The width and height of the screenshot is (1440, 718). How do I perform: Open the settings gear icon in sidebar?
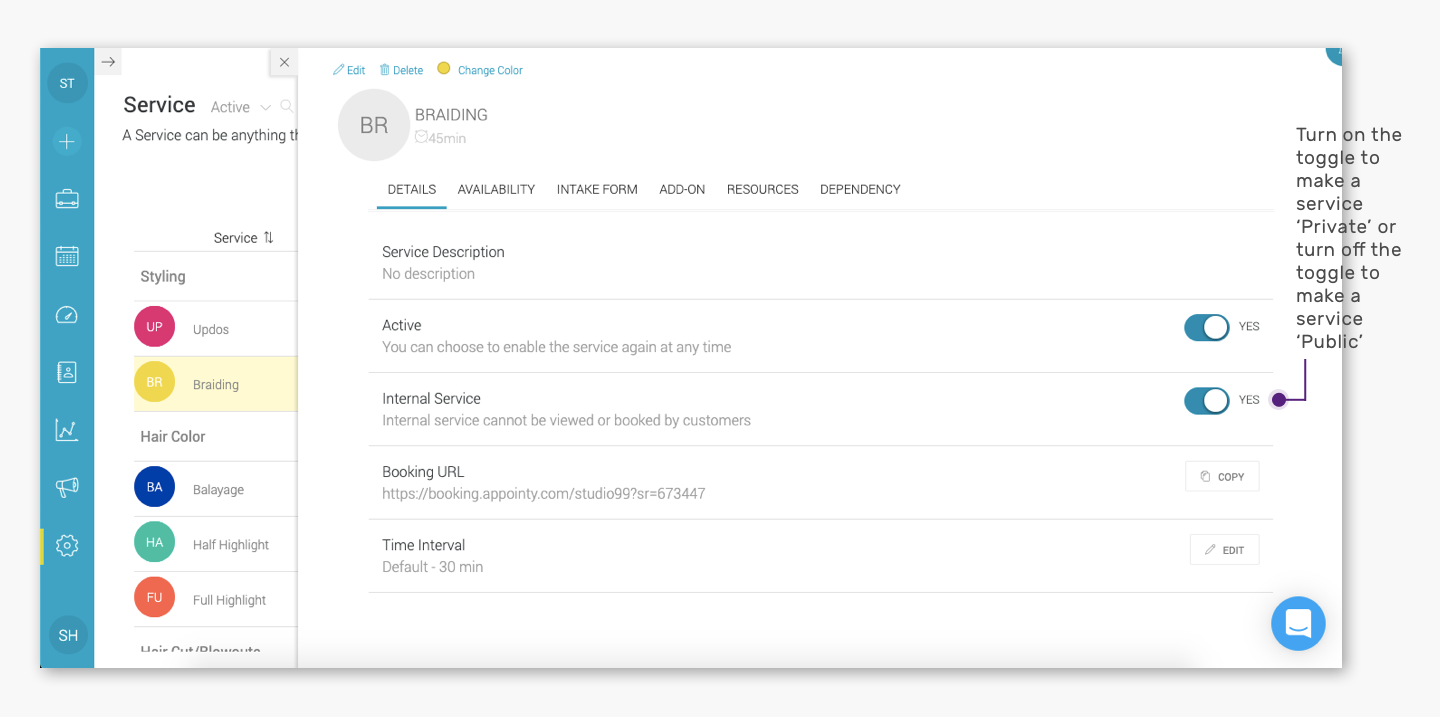click(67, 546)
